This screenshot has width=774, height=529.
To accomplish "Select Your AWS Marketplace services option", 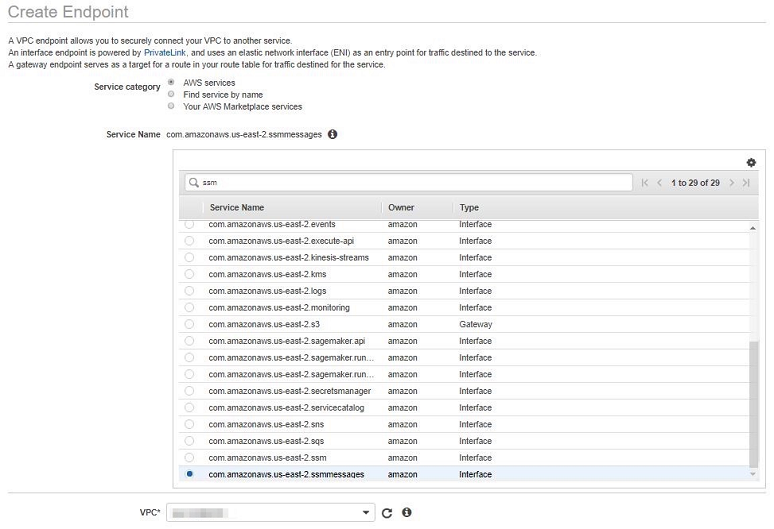I will point(171,106).
